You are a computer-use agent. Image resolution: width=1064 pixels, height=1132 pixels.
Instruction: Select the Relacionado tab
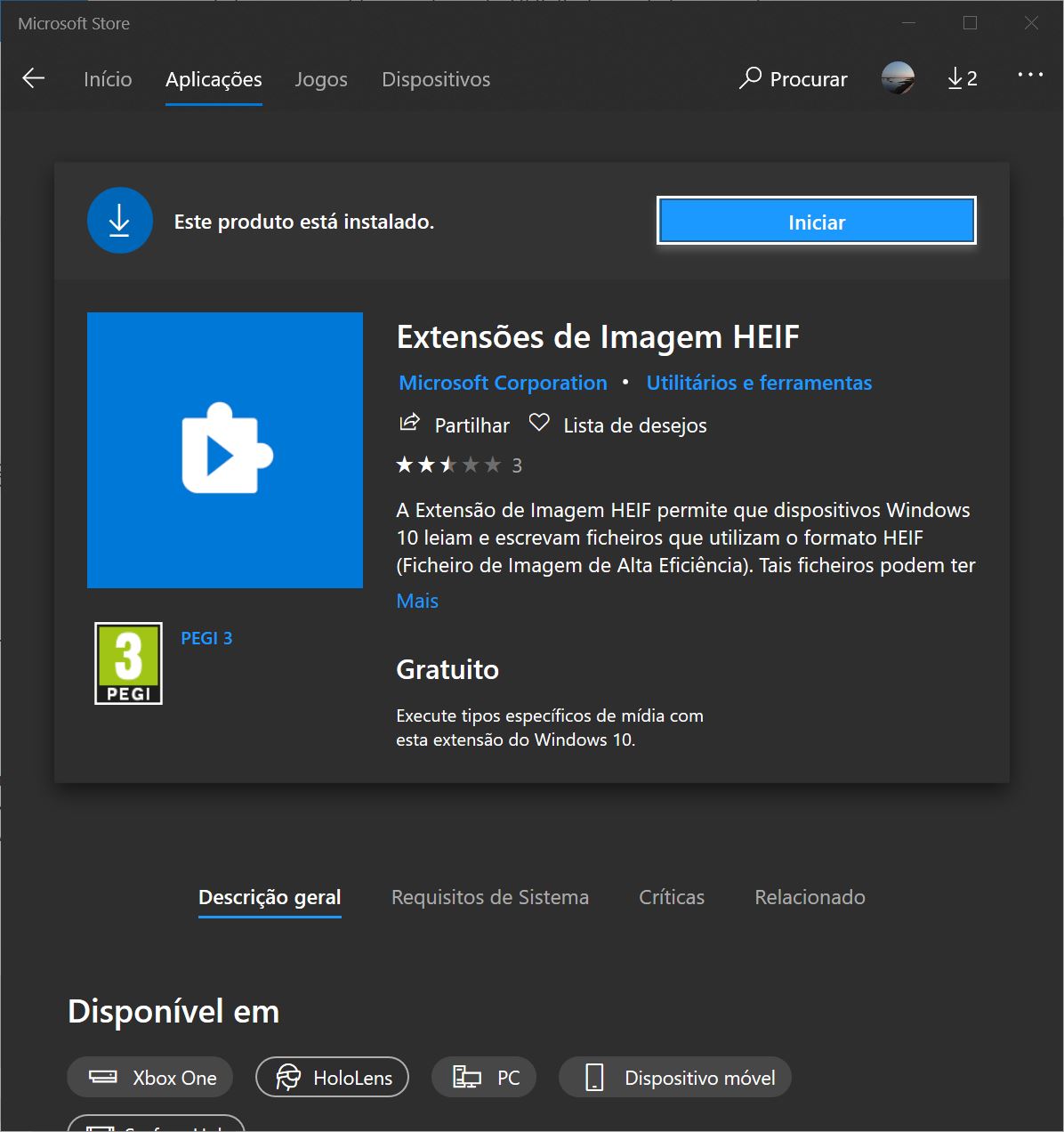pos(810,897)
